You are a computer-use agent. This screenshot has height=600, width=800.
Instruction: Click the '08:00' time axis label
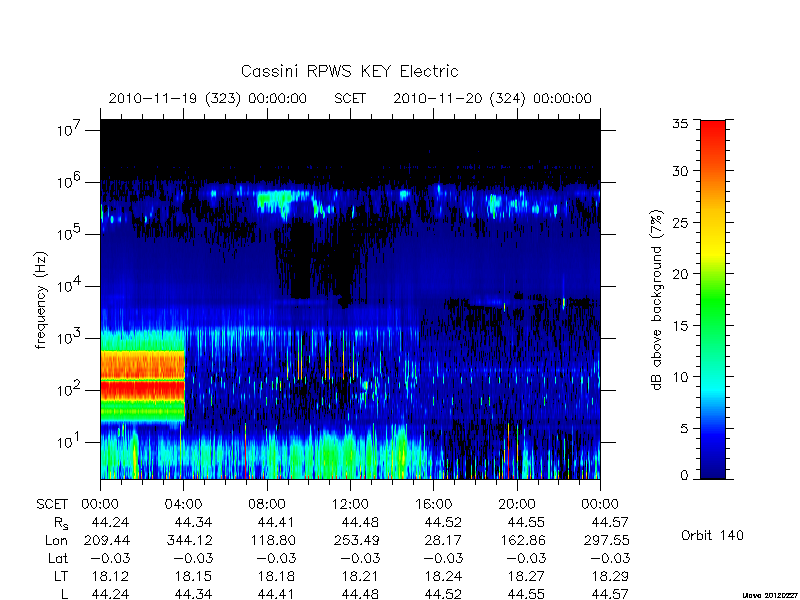[267, 504]
